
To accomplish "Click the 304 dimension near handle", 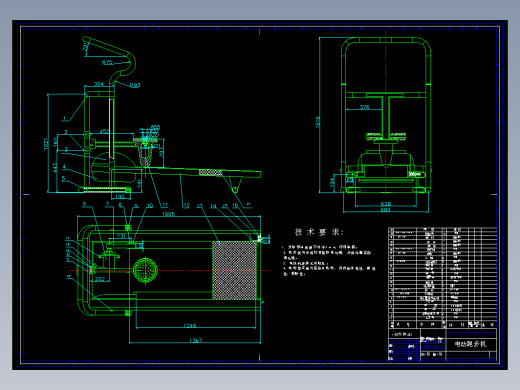I will pyautogui.click(x=99, y=84).
